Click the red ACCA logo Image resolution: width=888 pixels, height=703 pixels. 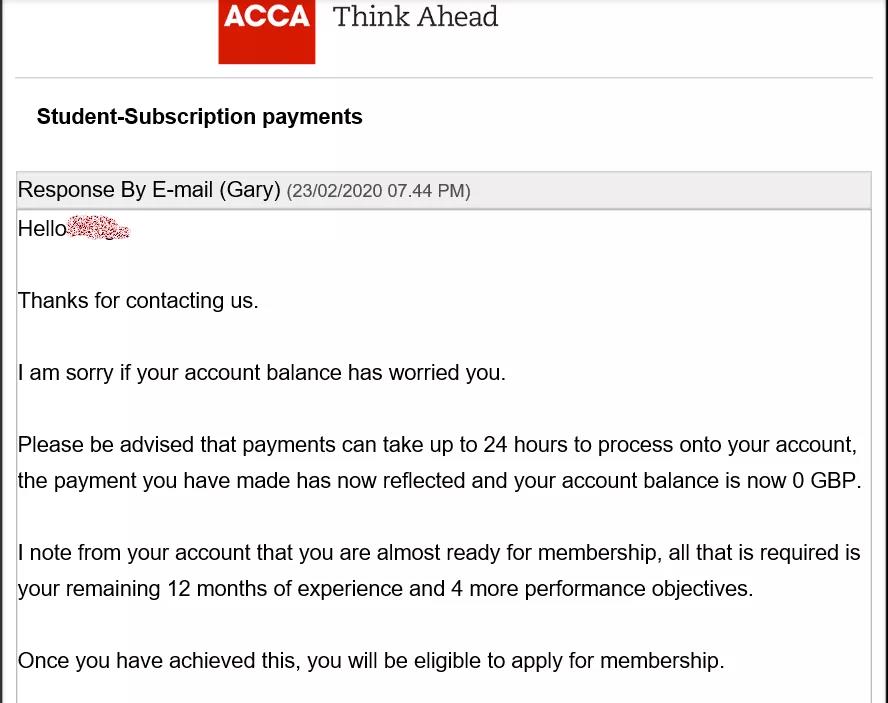tap(267, 32)
